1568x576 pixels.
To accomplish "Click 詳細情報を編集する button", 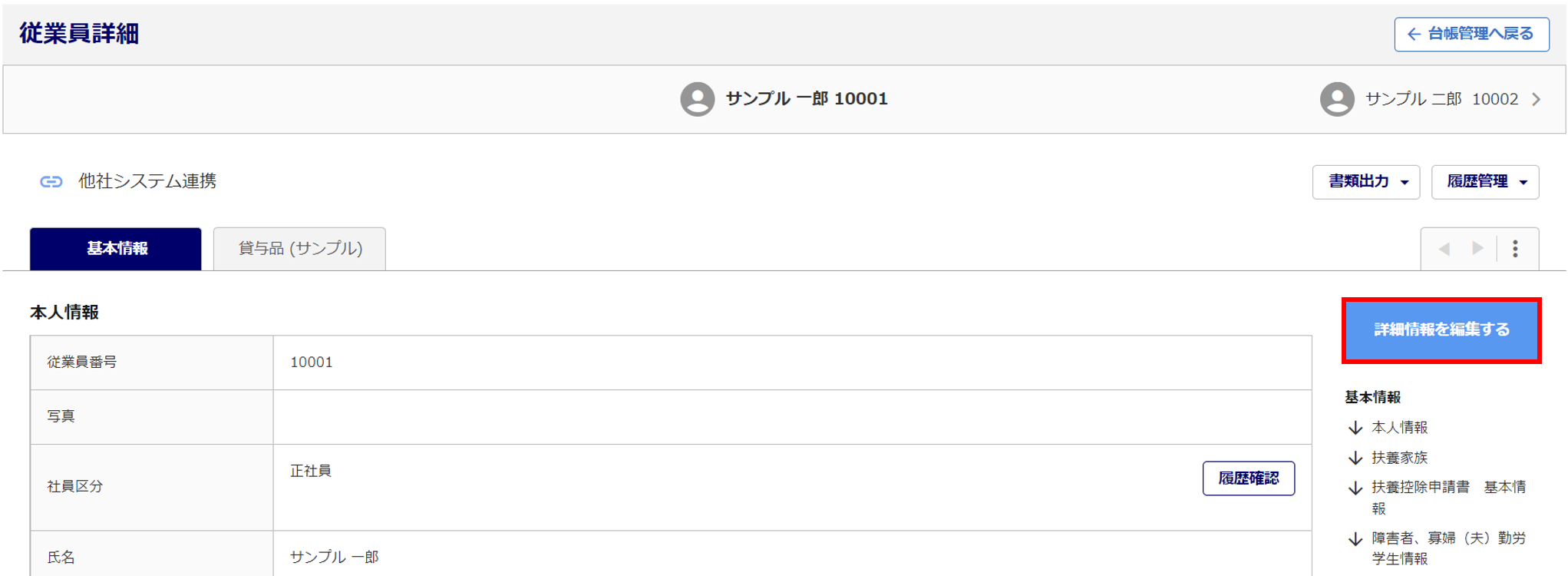I will point(1441,330).
